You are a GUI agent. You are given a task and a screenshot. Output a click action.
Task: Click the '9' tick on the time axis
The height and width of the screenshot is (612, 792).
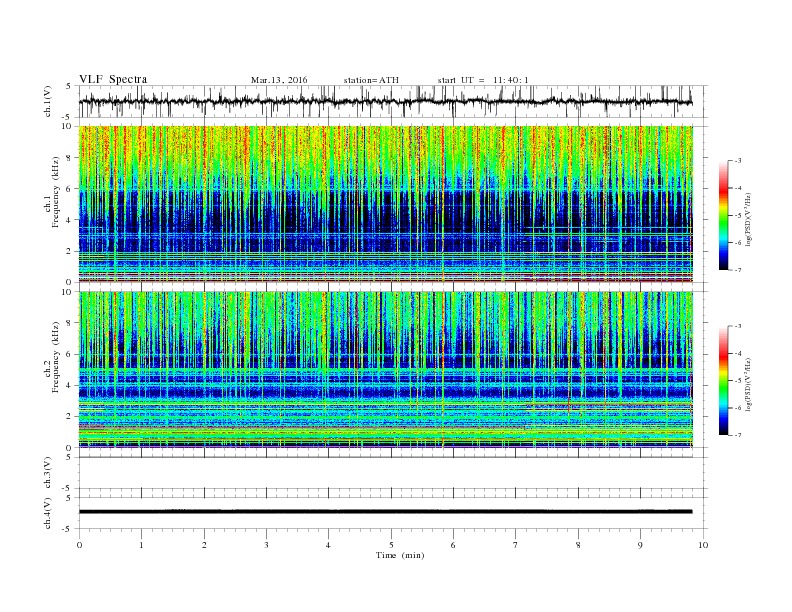coord(640,545)
